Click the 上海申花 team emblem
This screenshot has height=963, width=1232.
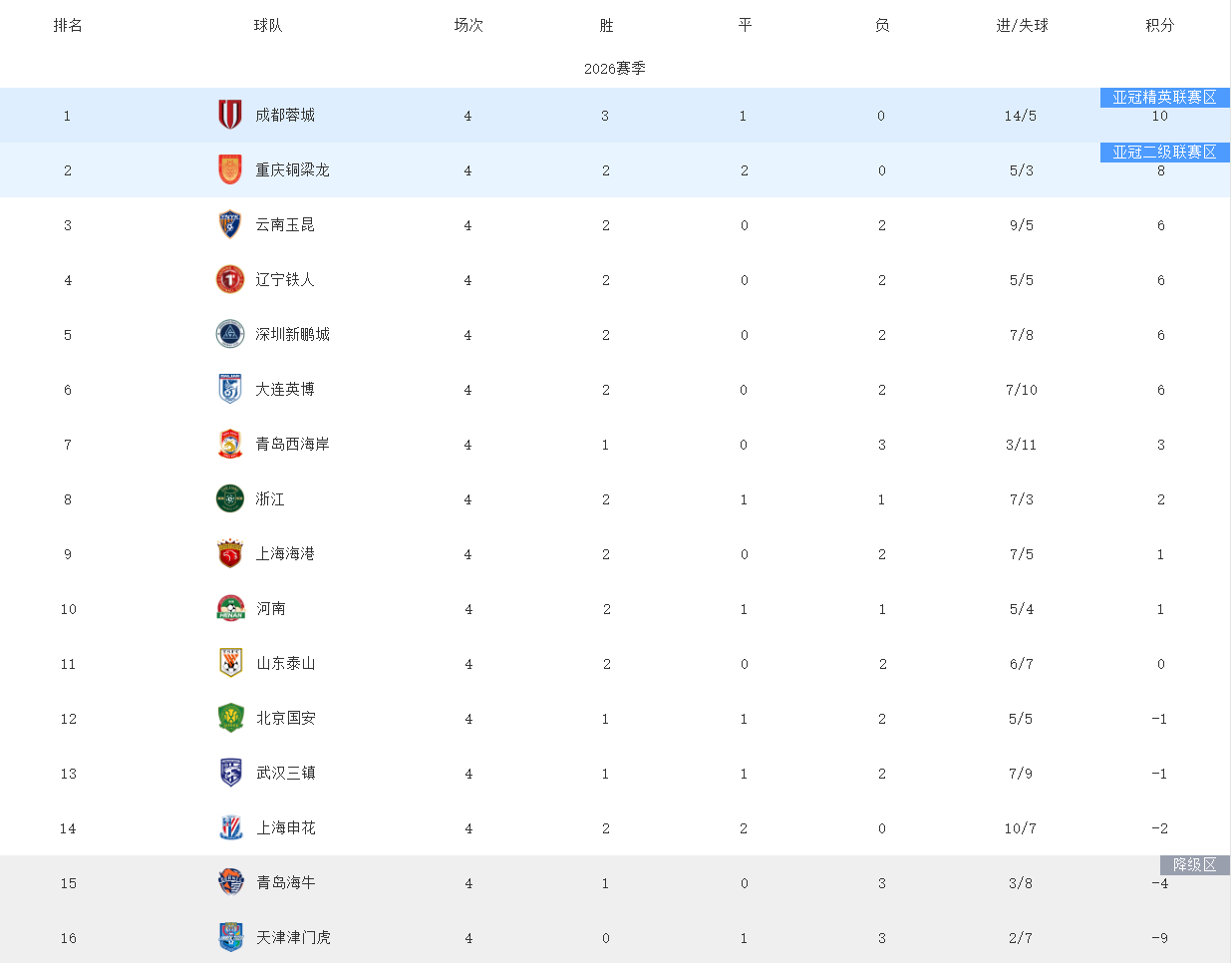(230, 828)
